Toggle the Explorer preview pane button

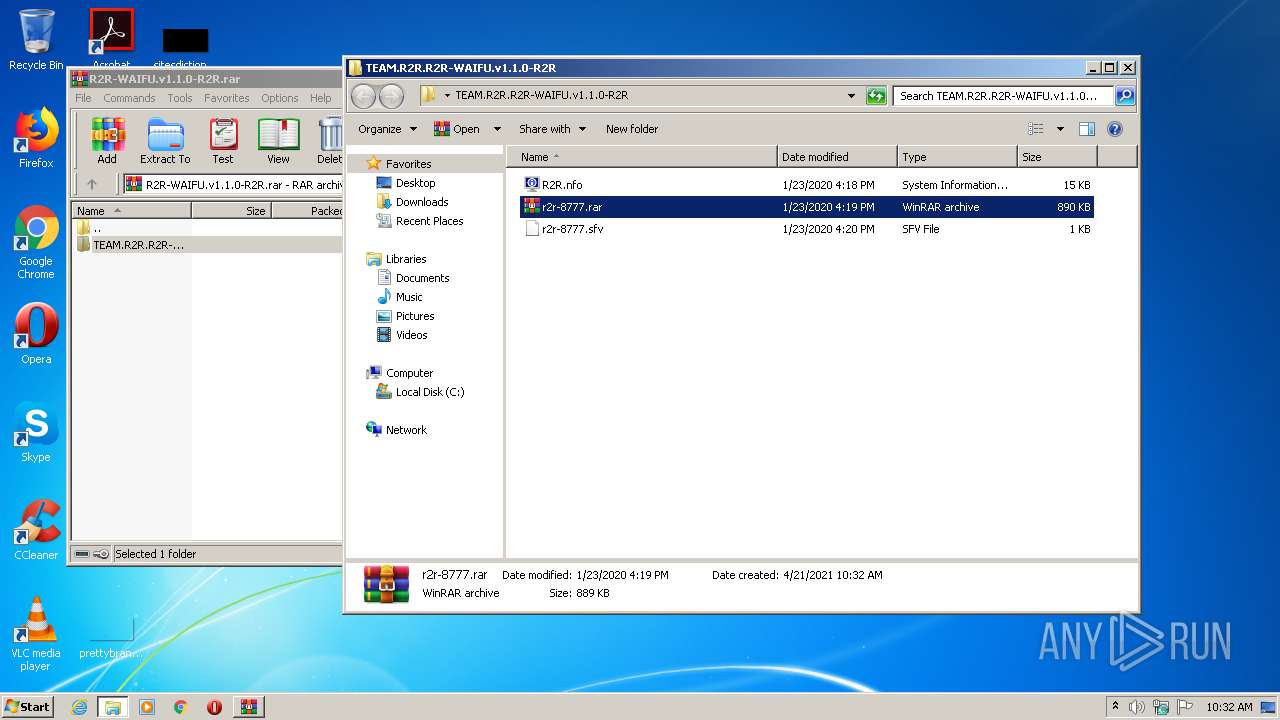click(x=1087, y=129)
